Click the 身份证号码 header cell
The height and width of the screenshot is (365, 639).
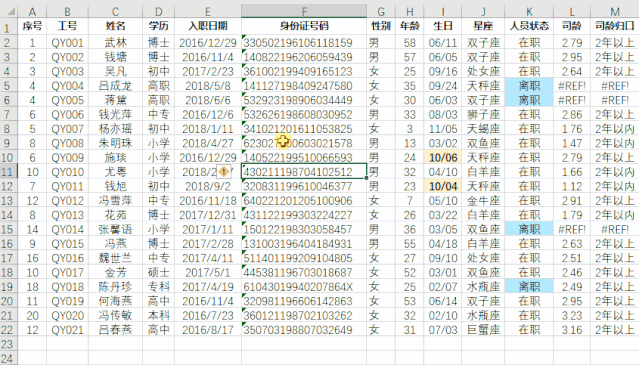click(304, 26)
